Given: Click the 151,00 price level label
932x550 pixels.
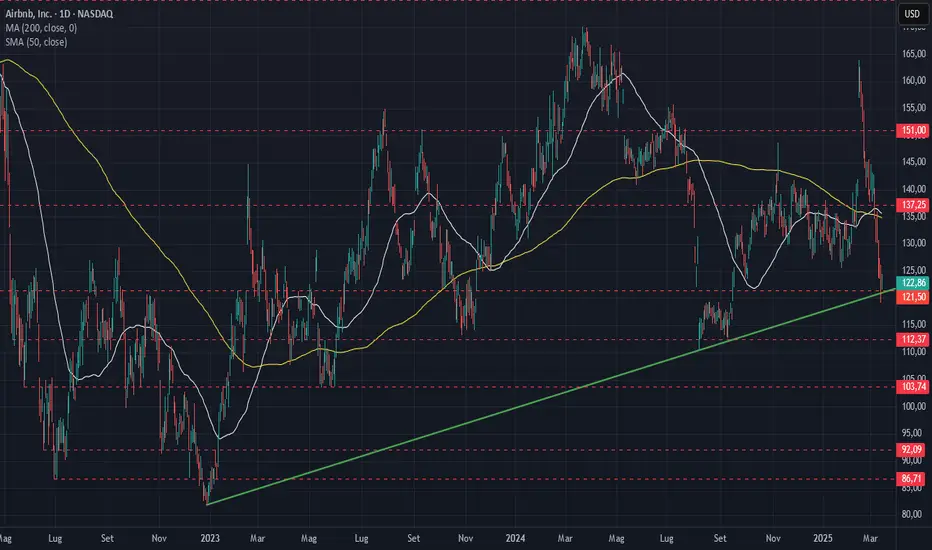Looking at the screenshot, I should pyautogui.click(x=912, y=130).
